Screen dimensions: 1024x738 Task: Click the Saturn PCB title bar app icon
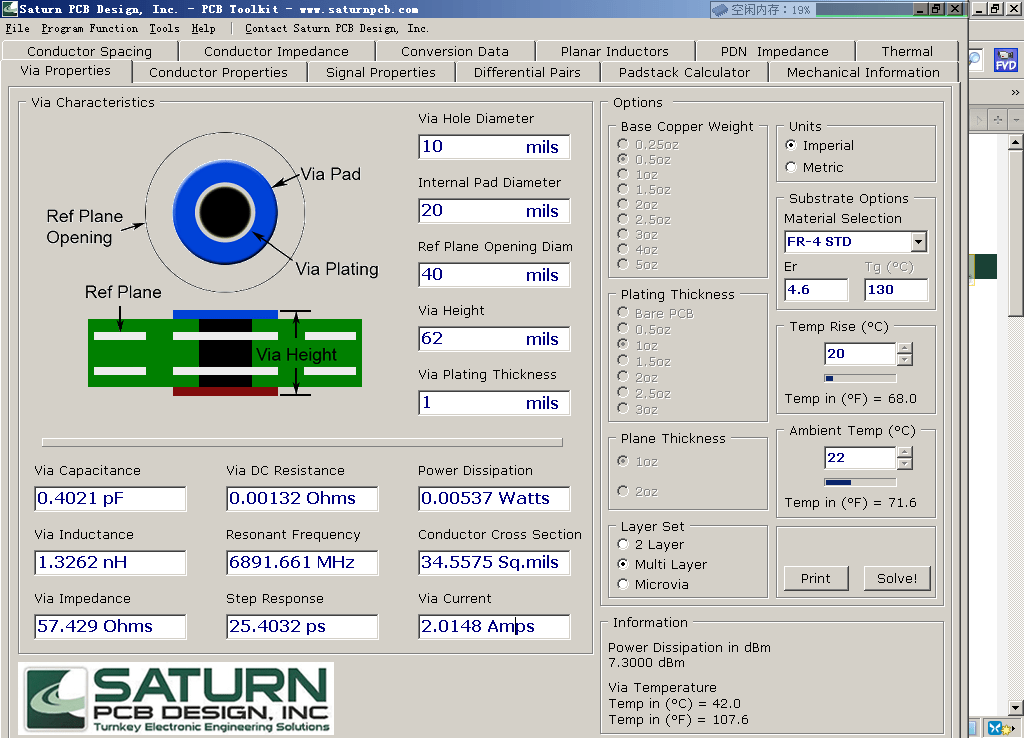(x=9, y=8)
